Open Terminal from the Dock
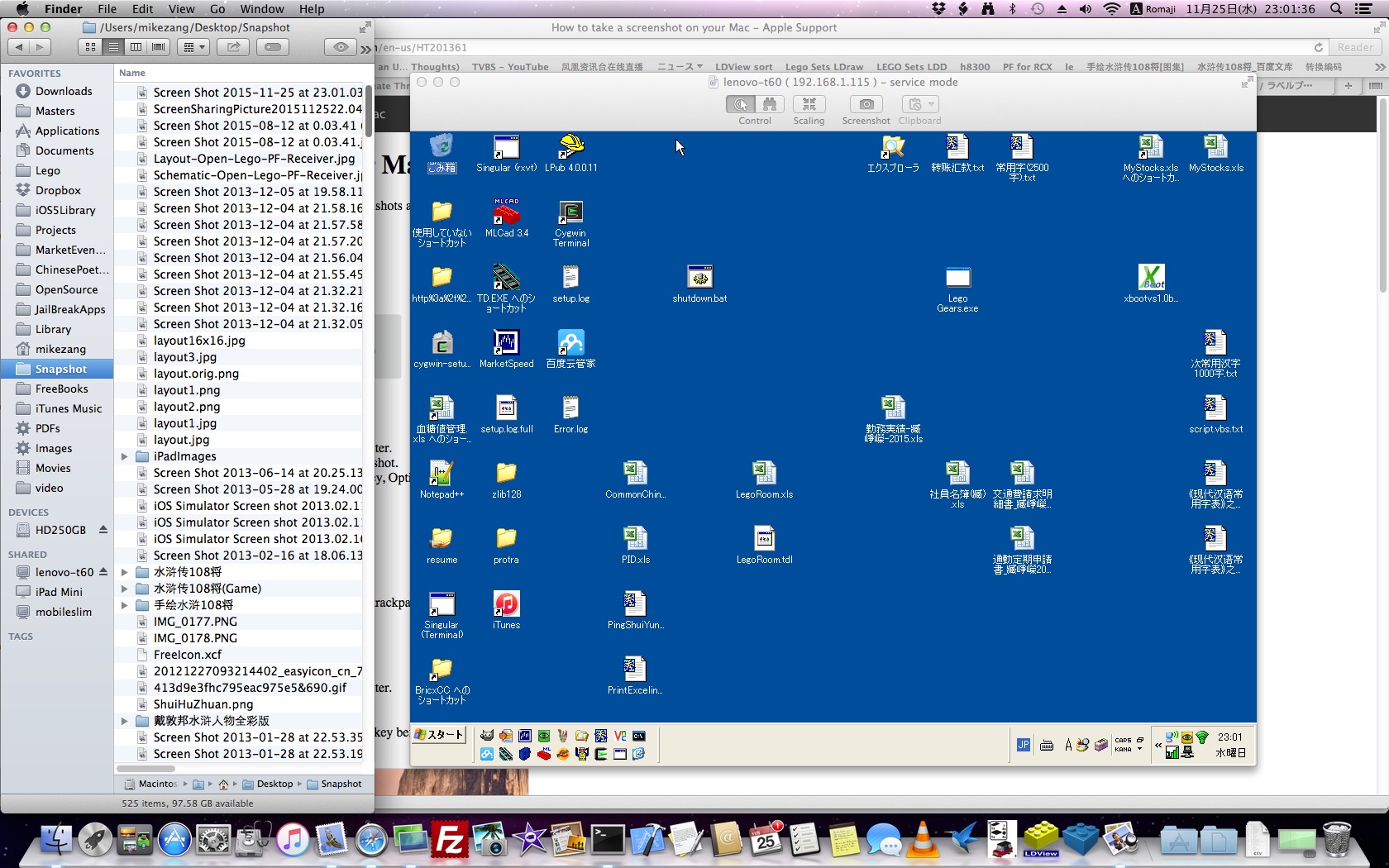Screen dimensions: 1389x868 coord(608,840)
